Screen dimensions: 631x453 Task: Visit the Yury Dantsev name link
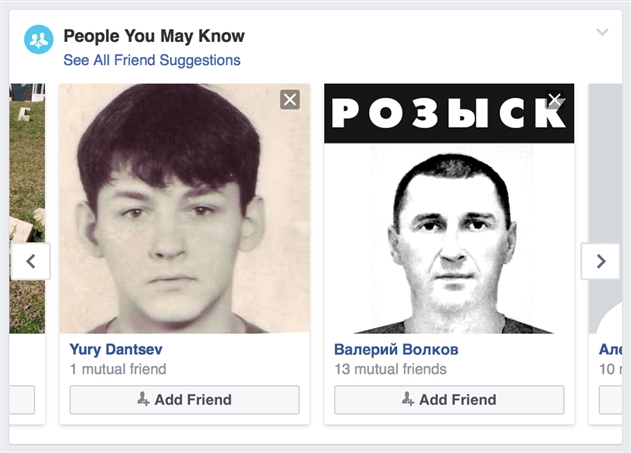[116, 349]
